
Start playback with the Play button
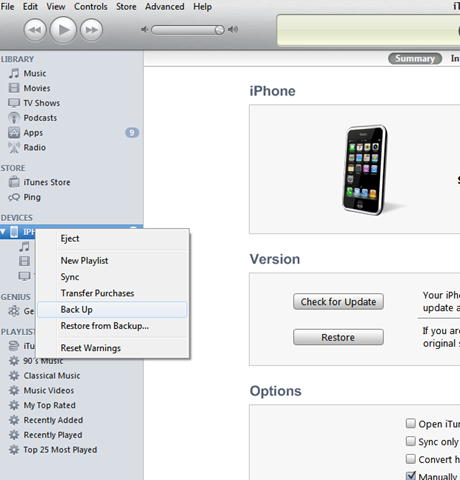tap(63, 30)
